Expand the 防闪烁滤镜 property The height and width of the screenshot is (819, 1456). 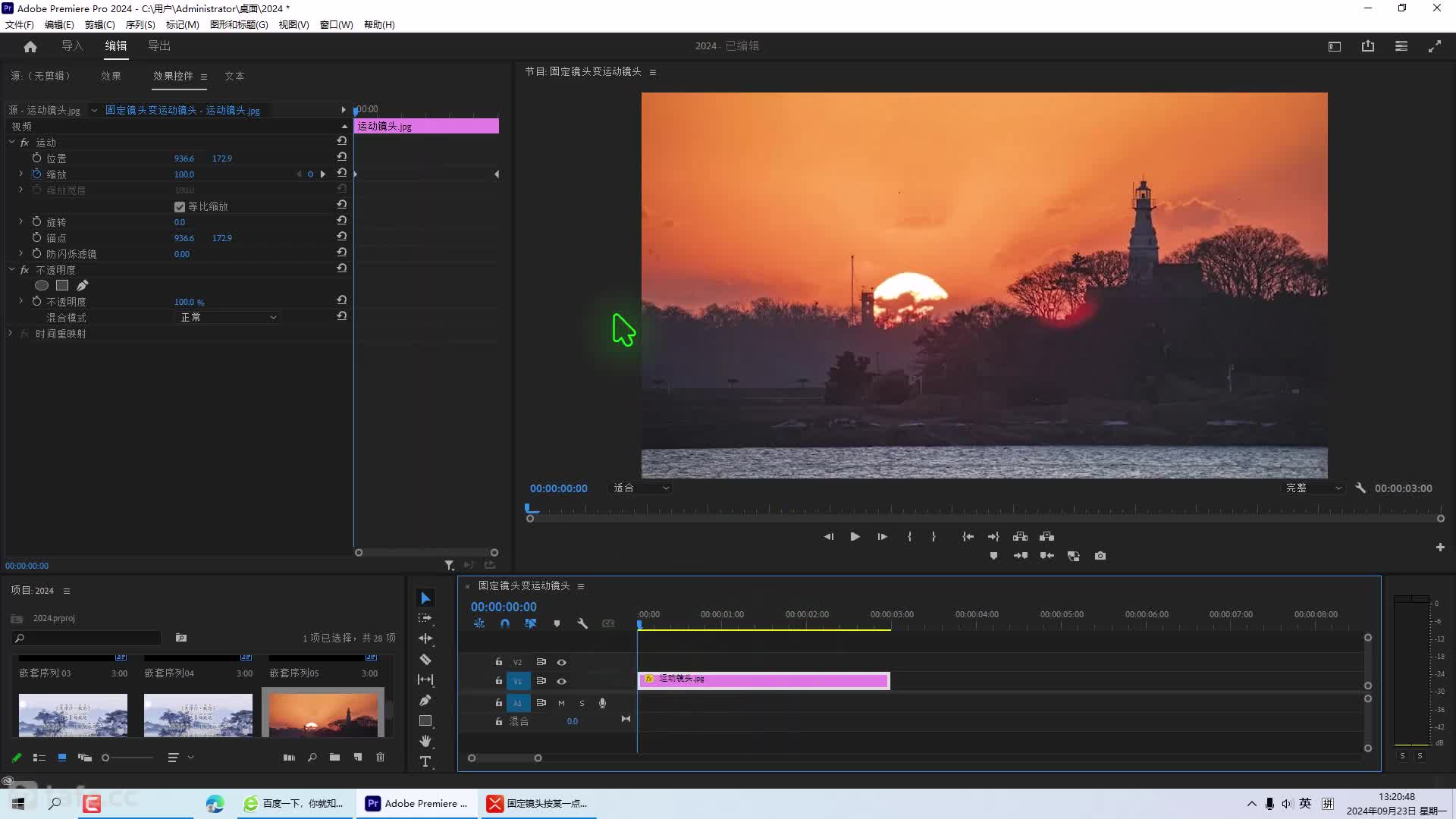[21, 253]
